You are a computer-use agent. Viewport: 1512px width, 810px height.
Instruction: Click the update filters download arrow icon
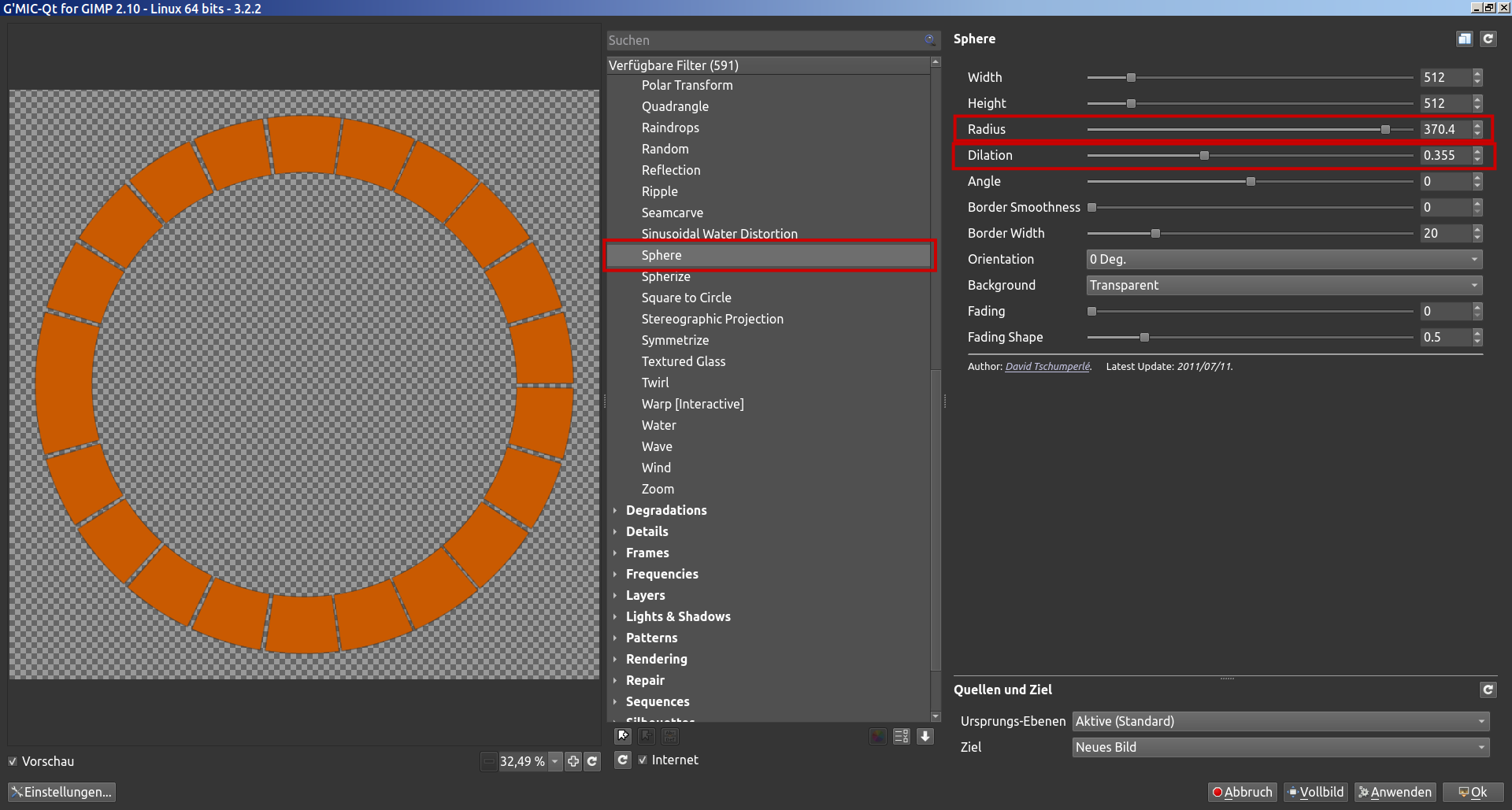[925, 736]
